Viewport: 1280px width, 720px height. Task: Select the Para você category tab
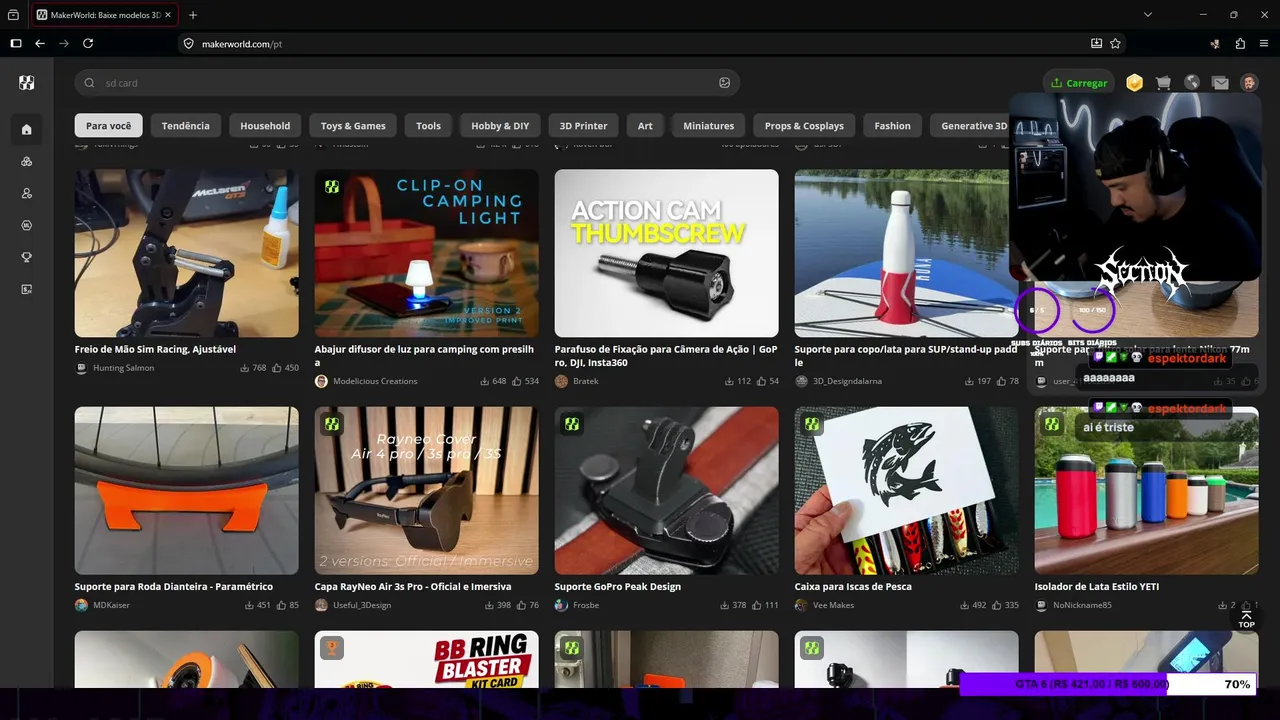pos(109,126)
